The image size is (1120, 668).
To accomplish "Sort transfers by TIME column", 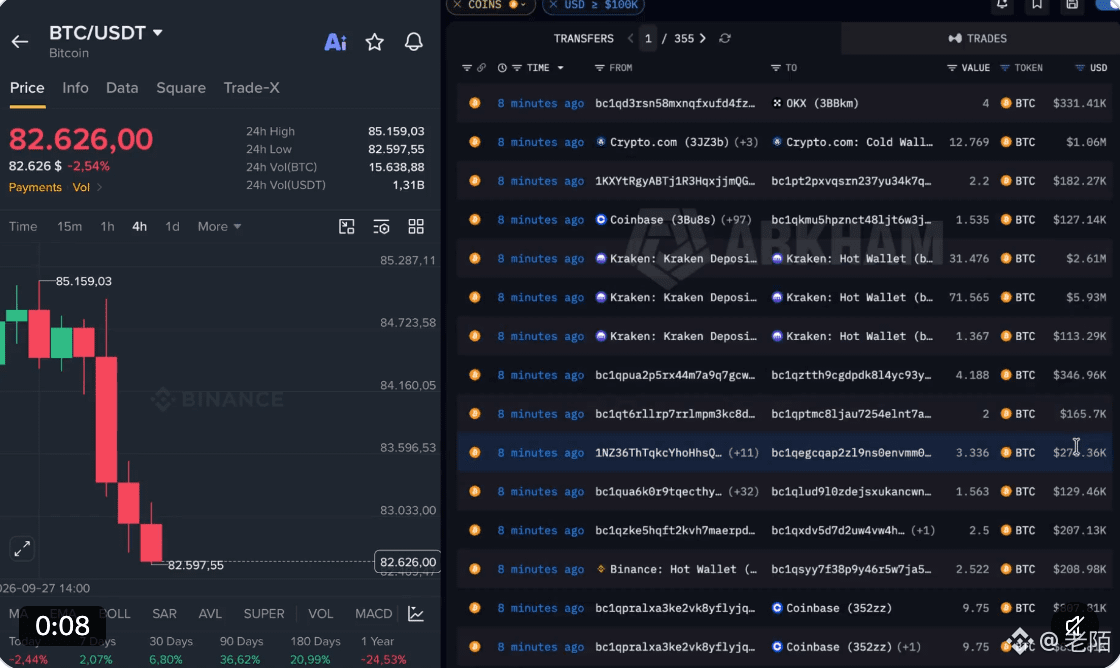I will click(538, 68).
